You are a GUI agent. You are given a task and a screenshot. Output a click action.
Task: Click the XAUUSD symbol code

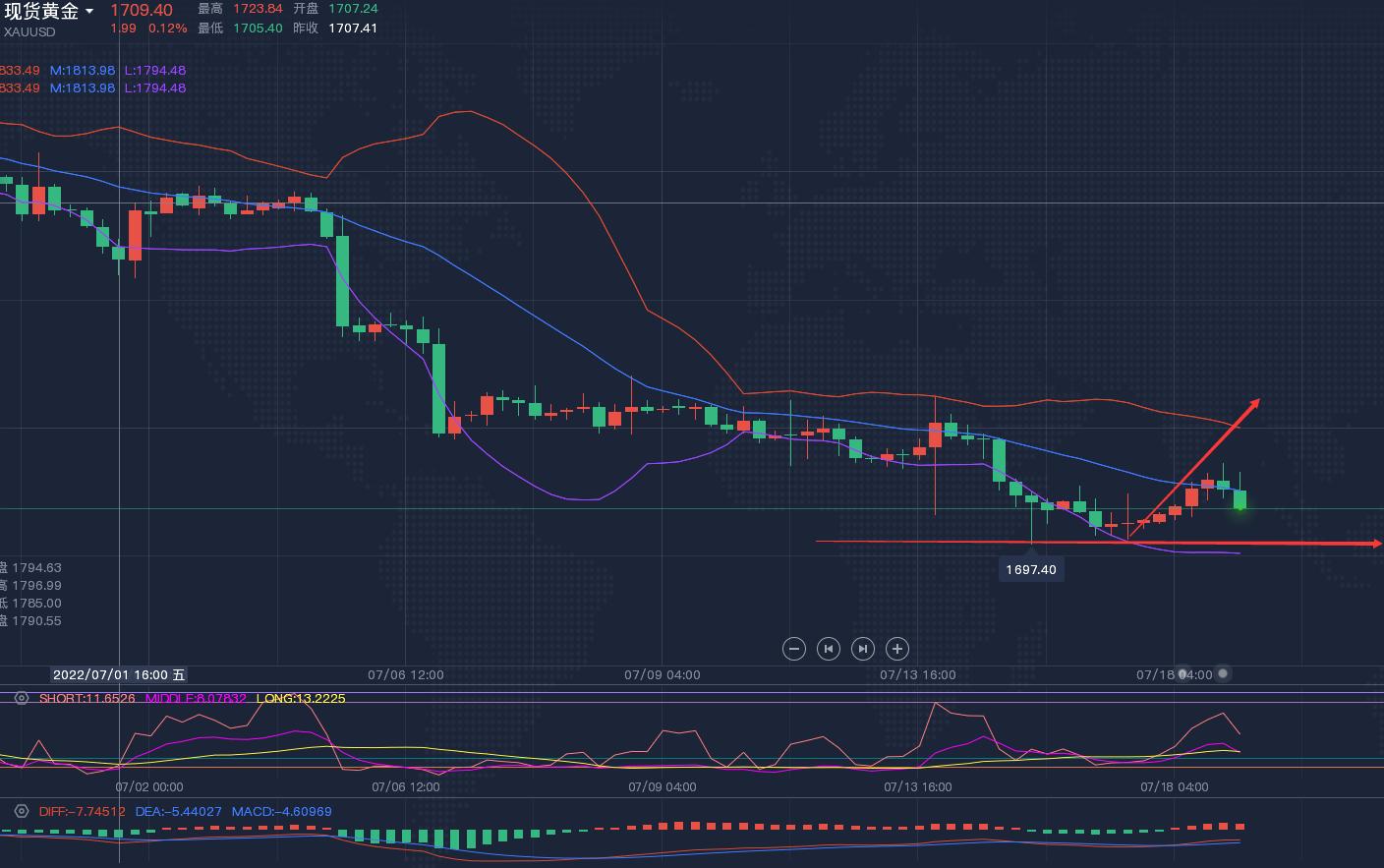[29, 32]
